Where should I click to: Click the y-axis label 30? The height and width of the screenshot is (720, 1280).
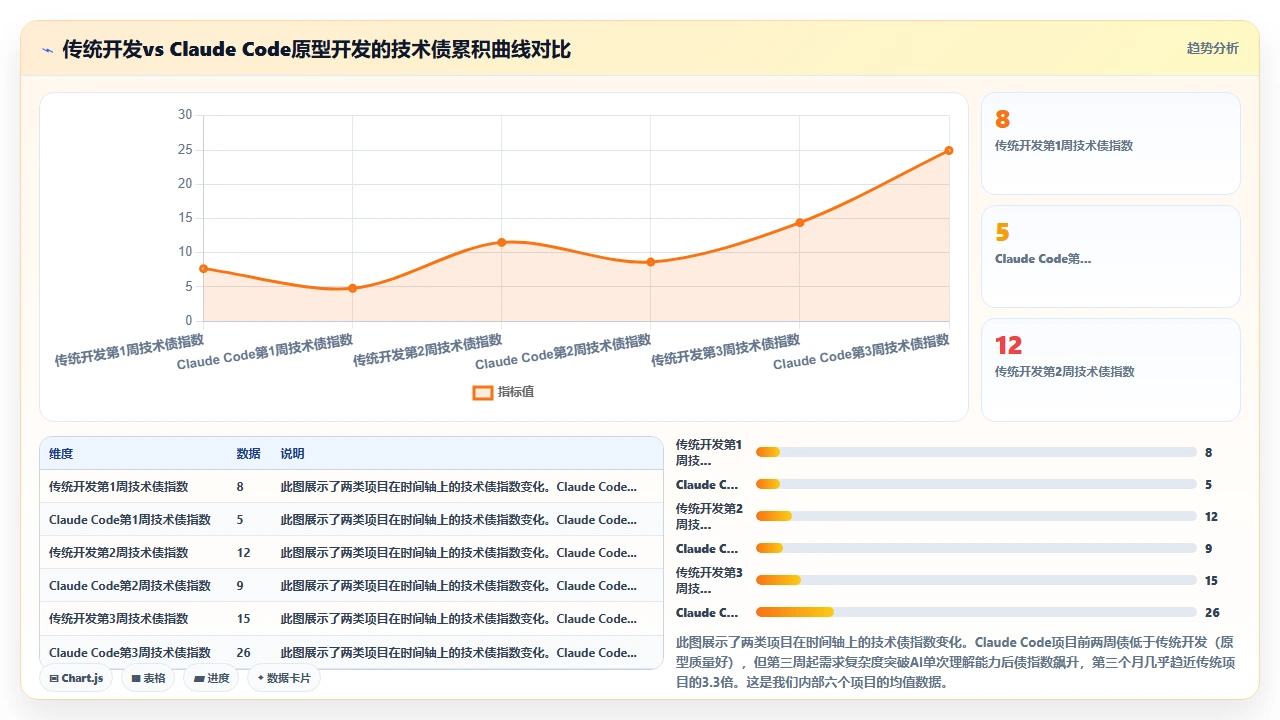[185, 115]
